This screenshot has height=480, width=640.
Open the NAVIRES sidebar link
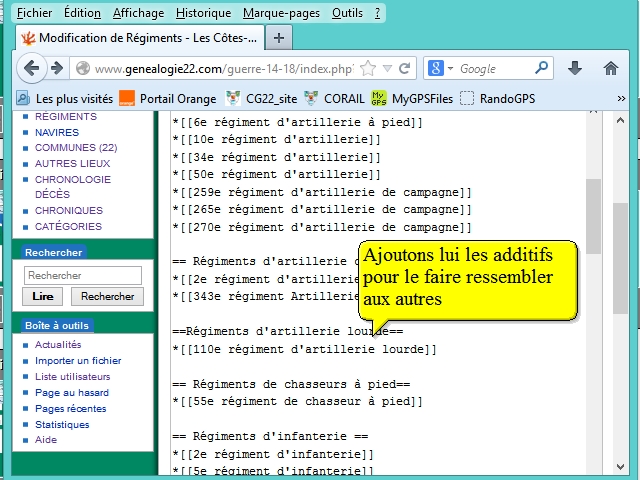pos(57,133)
